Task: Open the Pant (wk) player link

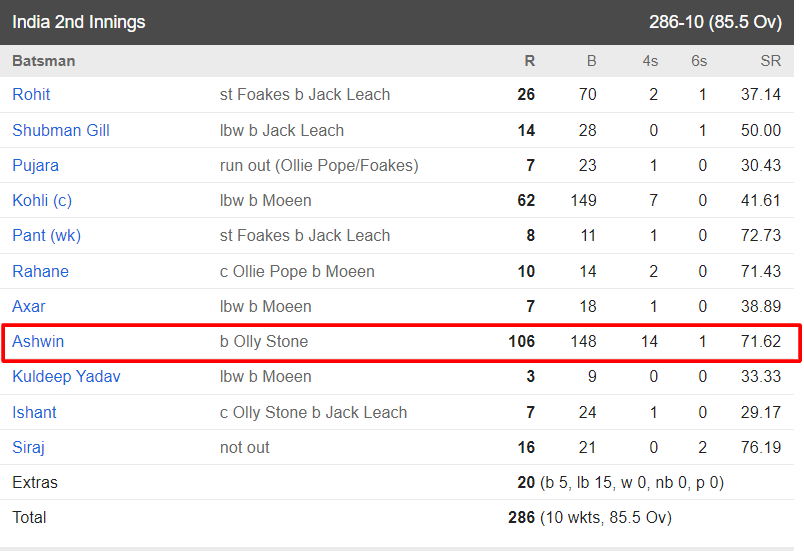Action: 46,236
